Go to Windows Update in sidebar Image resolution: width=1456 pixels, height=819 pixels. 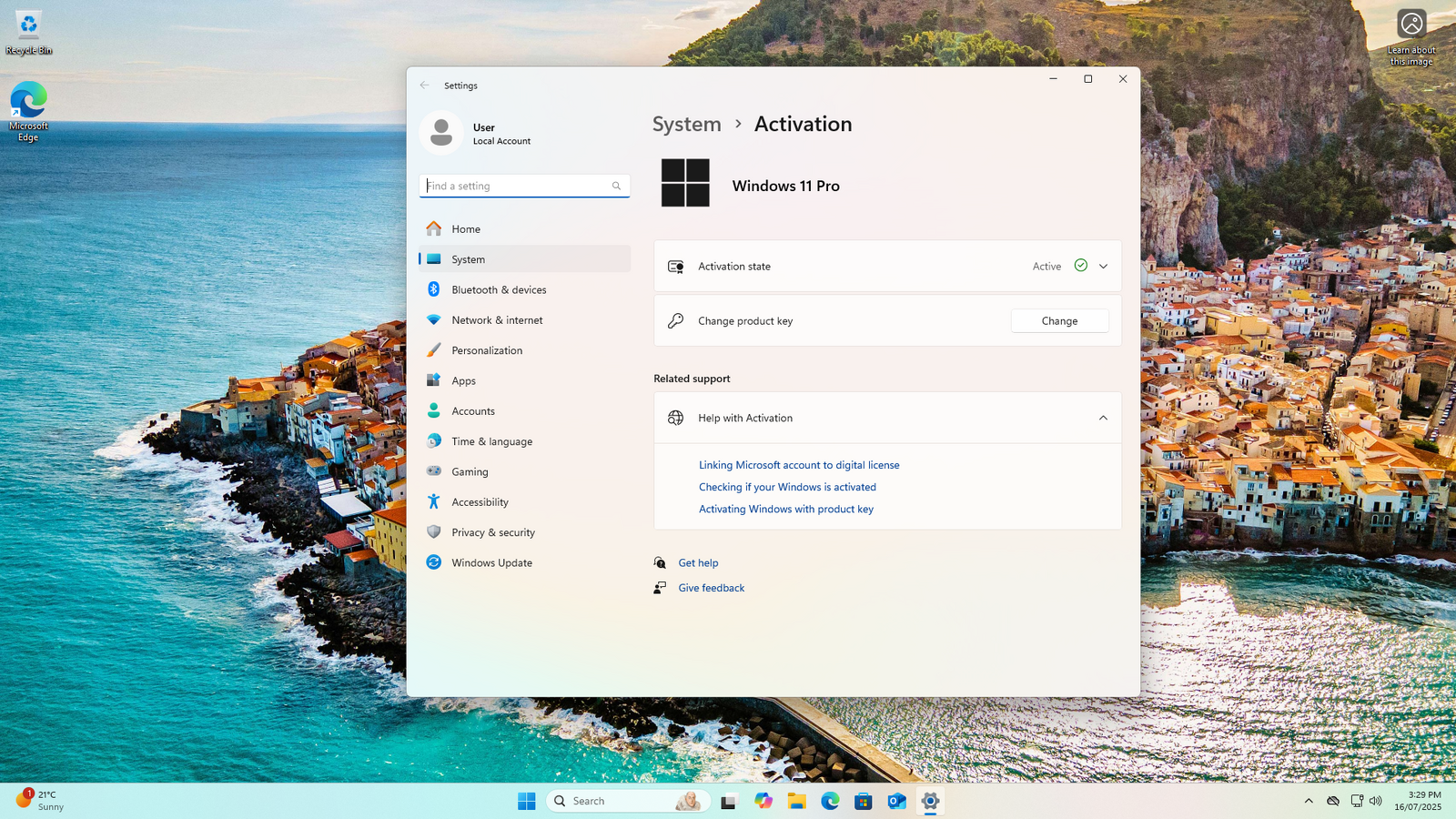click(491, 562)
